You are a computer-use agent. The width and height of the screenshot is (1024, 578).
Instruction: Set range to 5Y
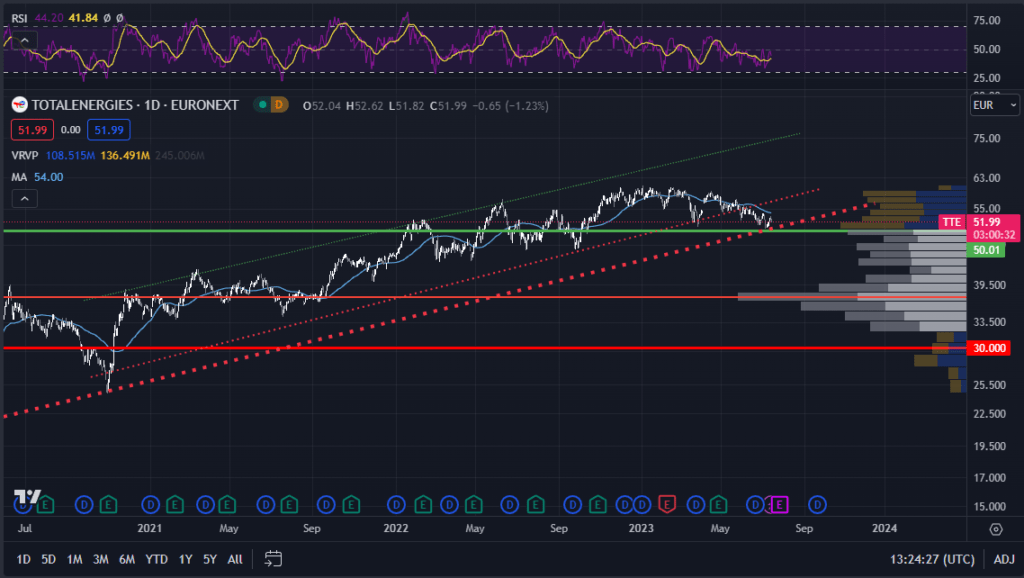pos(210,559)
